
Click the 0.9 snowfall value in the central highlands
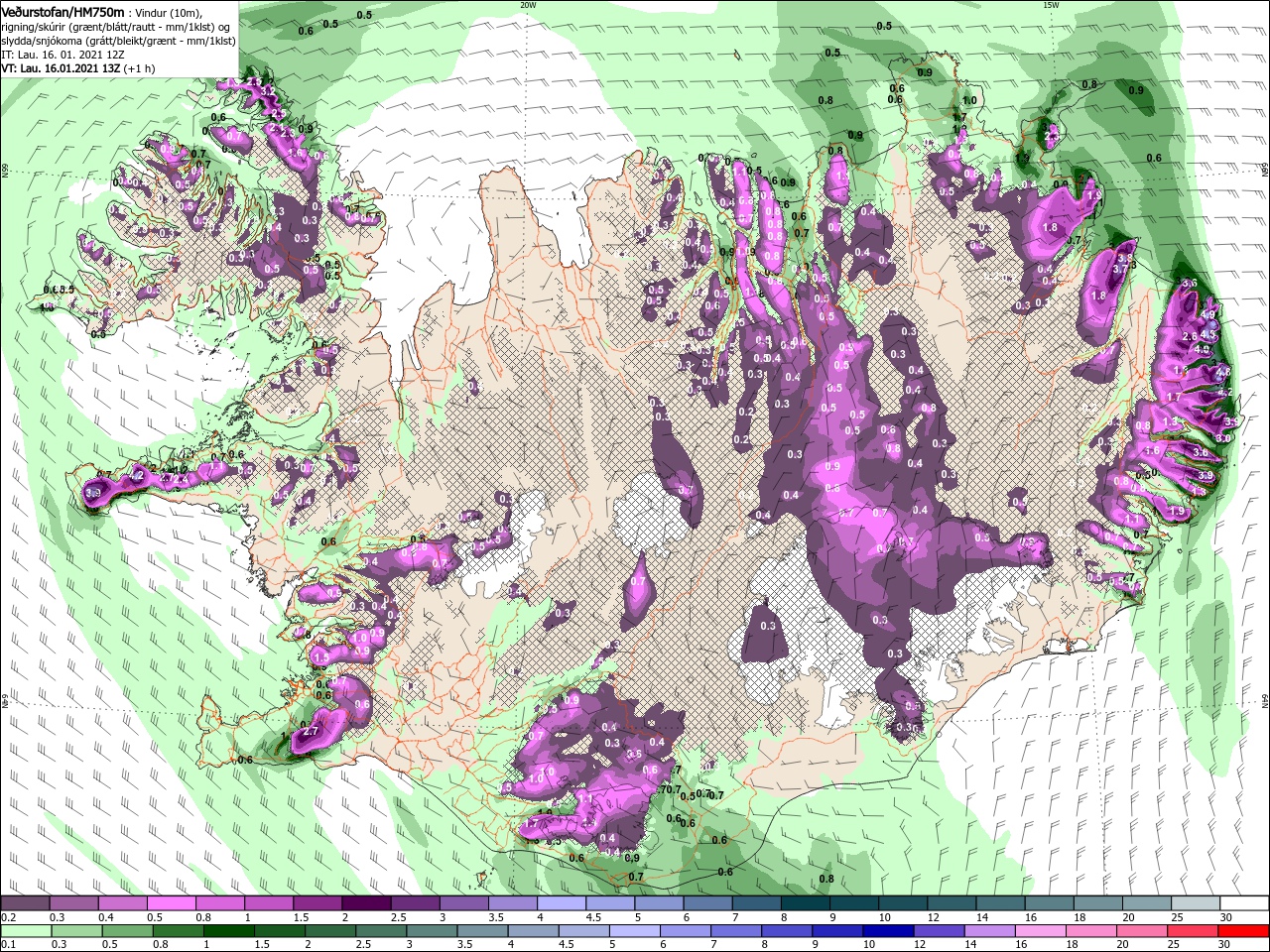click(x=832, y=466)
